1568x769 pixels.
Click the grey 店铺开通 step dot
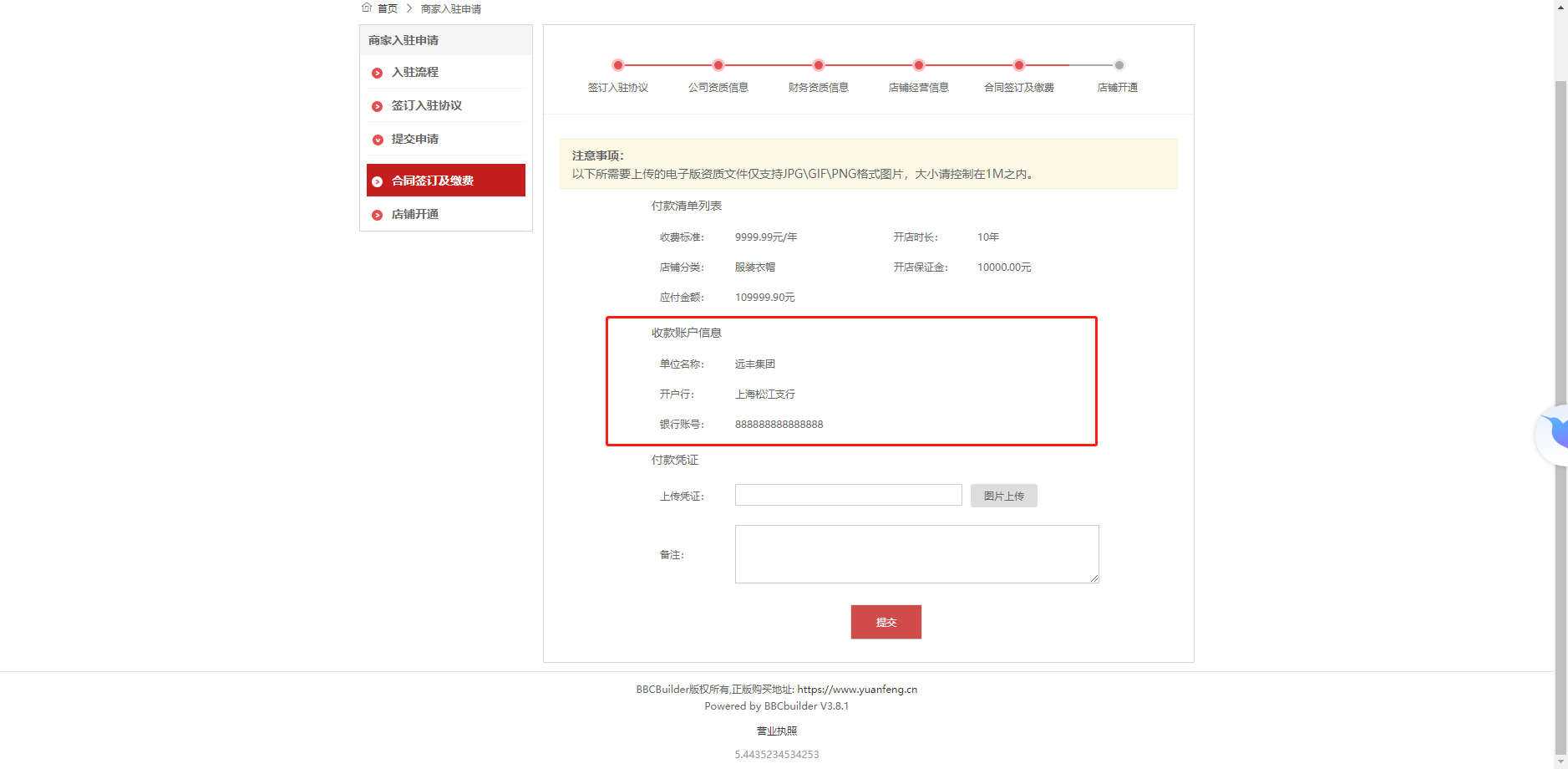click(x=1119, y=65)
